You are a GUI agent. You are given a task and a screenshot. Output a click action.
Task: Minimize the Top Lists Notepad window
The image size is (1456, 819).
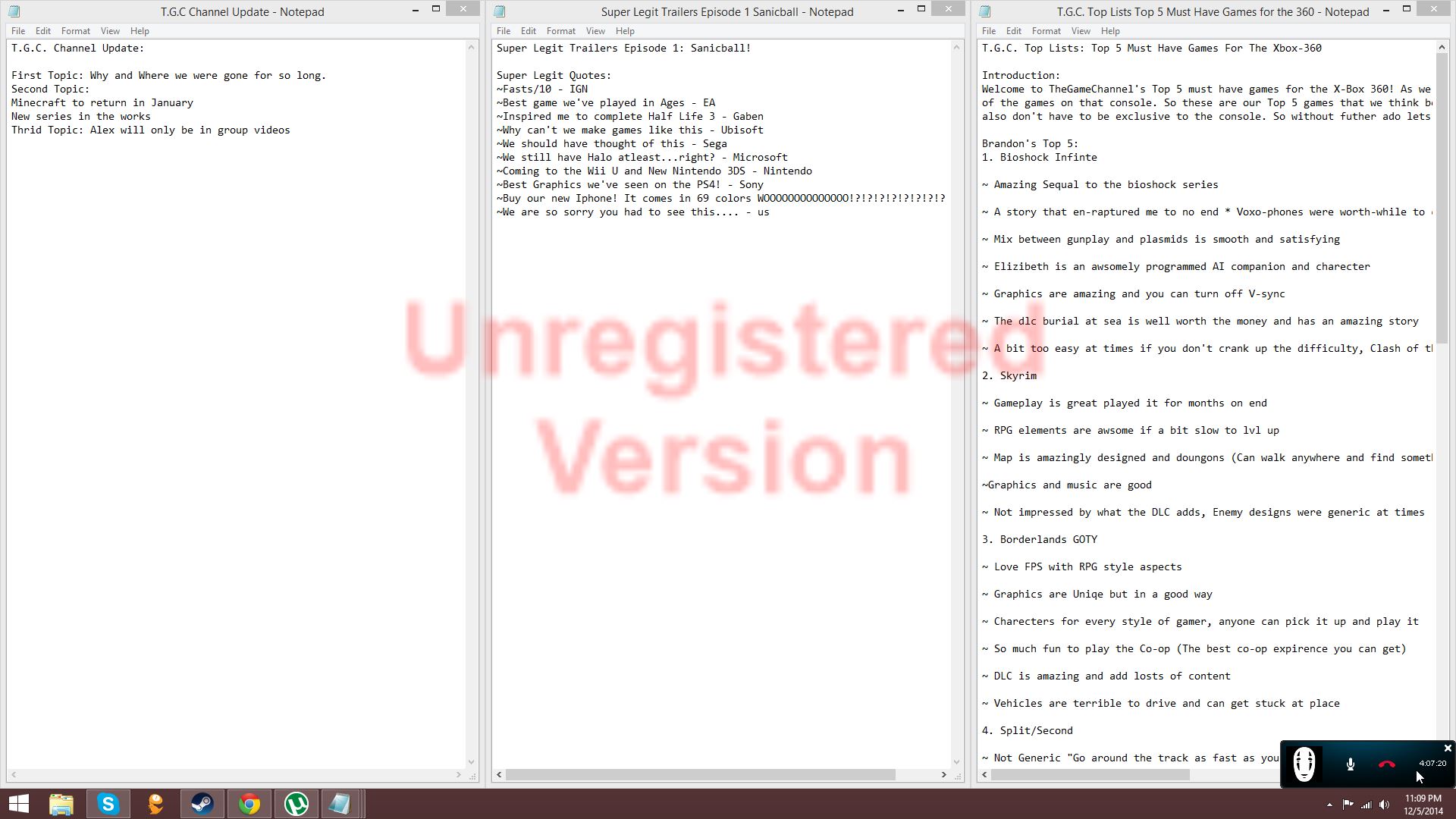(x=1386, y=10)
